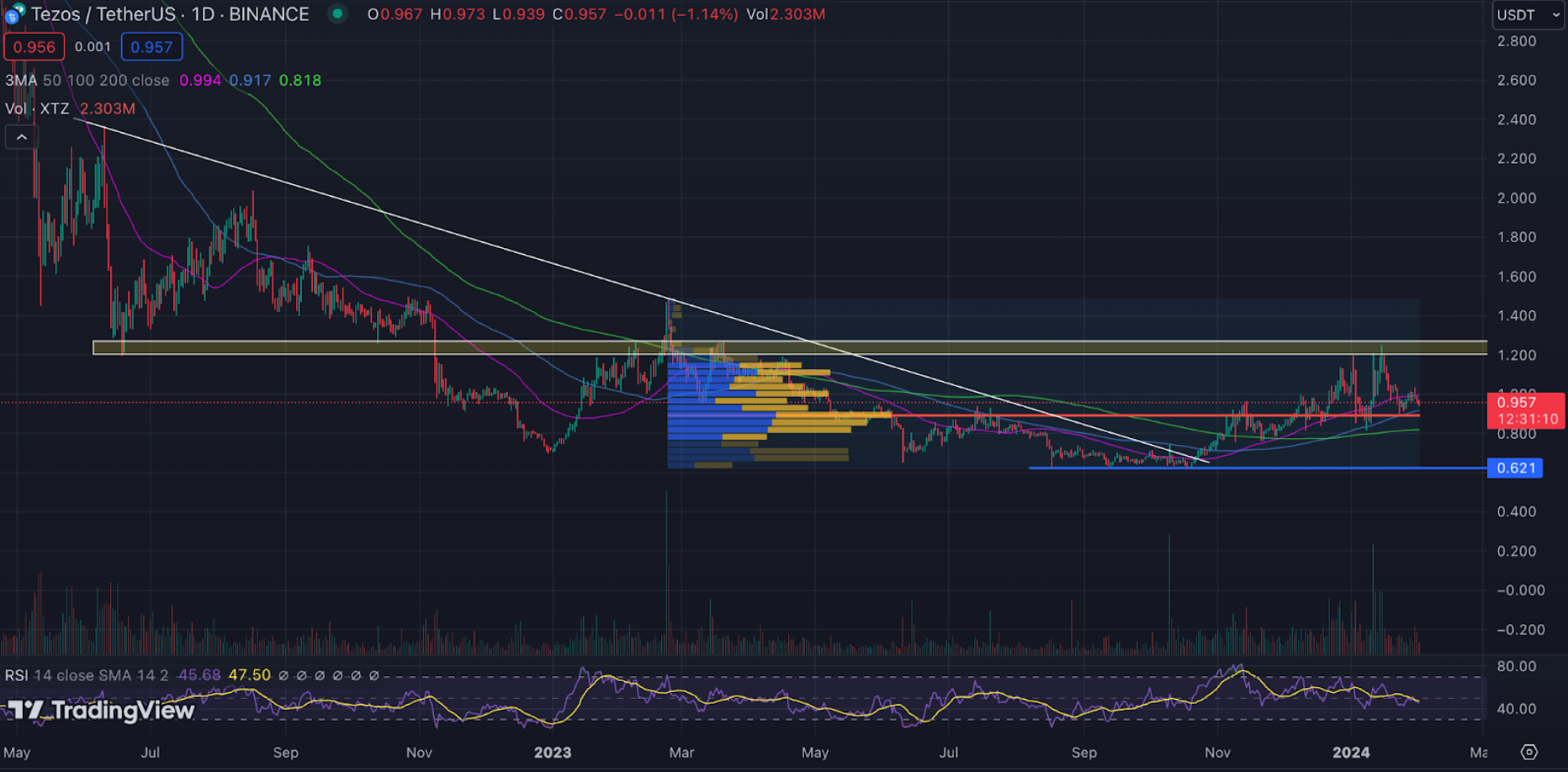Click the 0.621 blue price label
Image resolution: width=1568 pixels, height=772 pixels.
tap(1515, 468)
